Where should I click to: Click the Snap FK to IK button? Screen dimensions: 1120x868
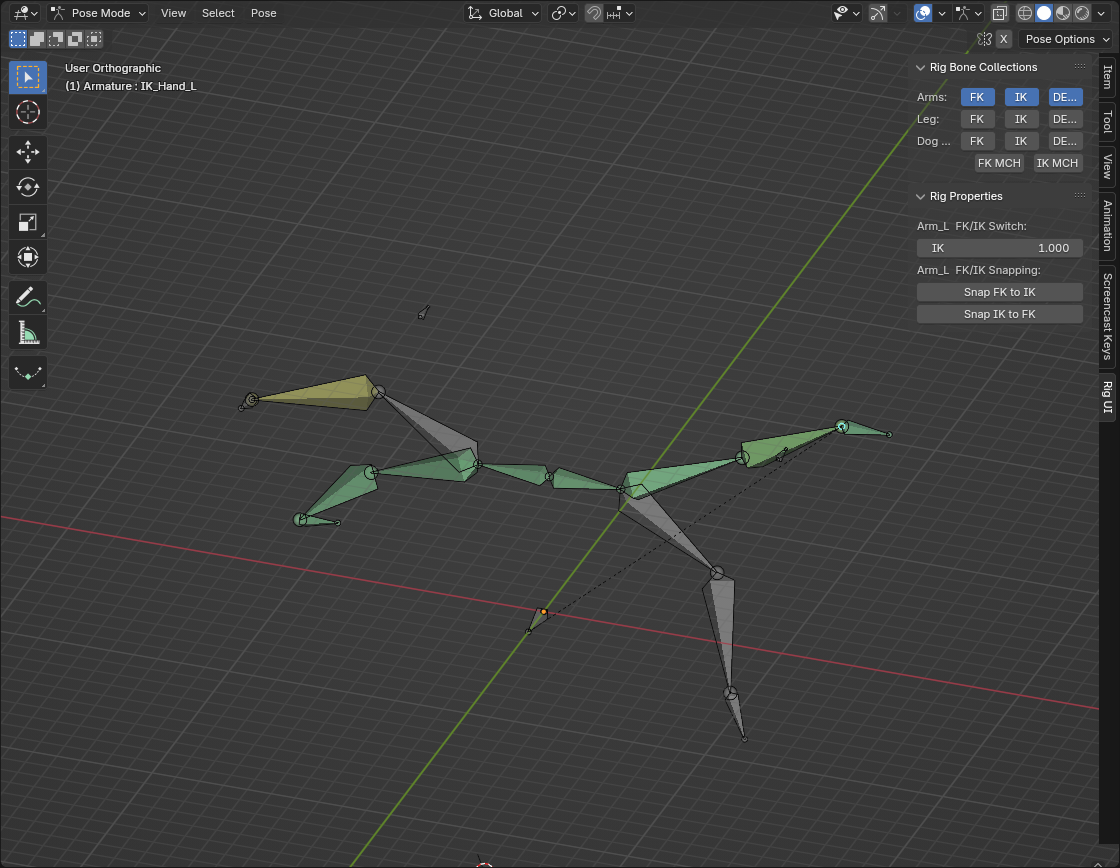coord(999,292)
